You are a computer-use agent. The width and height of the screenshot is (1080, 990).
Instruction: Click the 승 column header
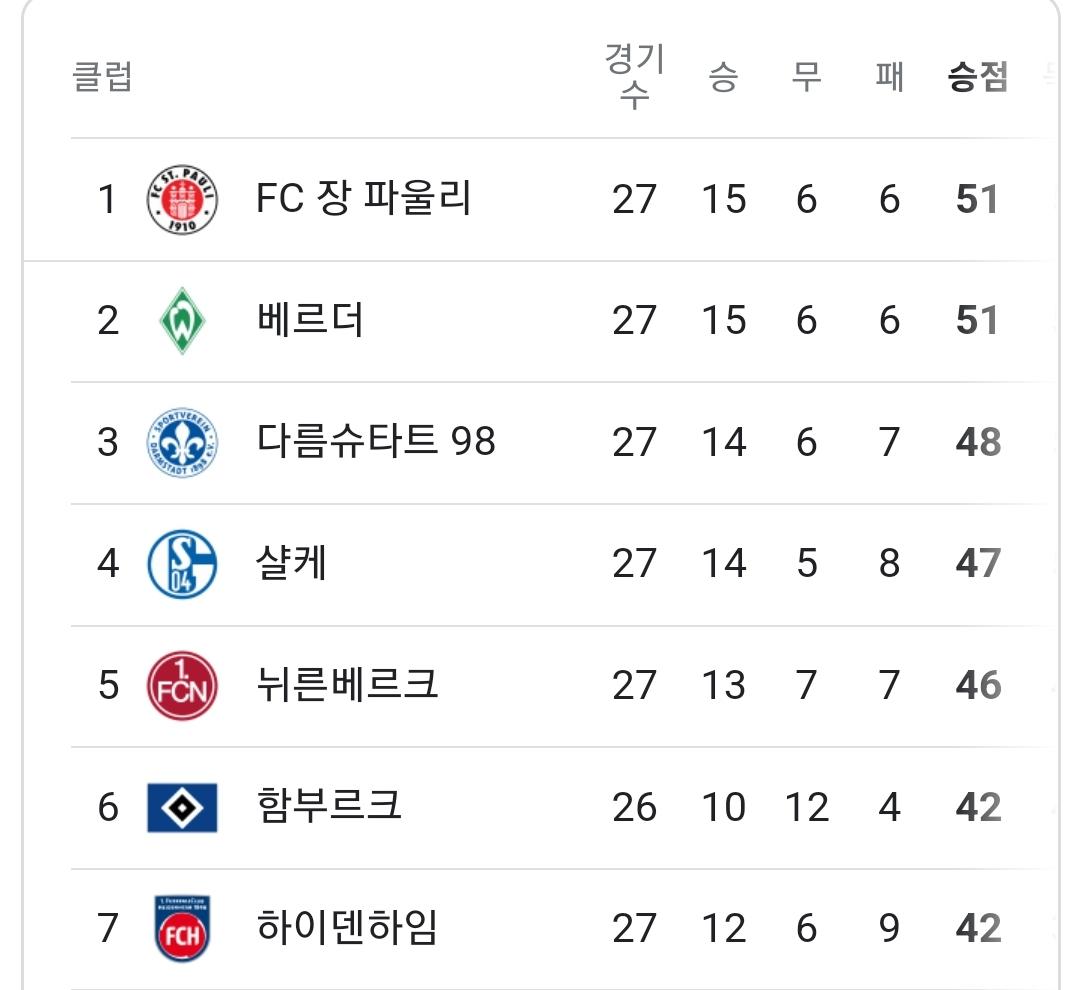pyautogui.click(x=724, y=76)
